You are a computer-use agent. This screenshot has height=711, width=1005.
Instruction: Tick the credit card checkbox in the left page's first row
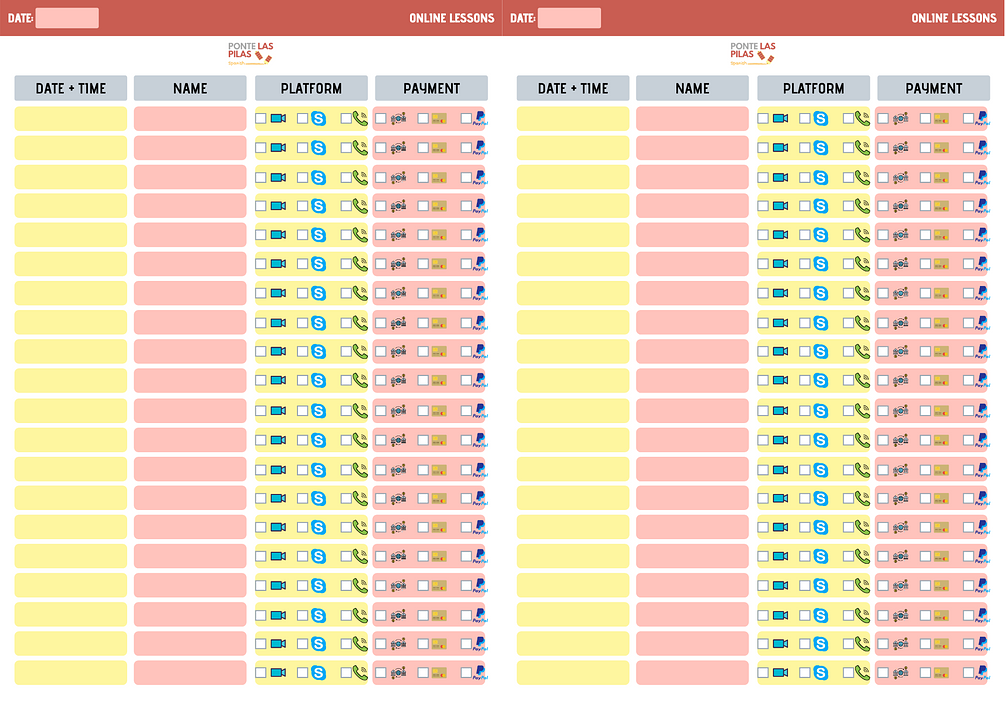point(423,118)
